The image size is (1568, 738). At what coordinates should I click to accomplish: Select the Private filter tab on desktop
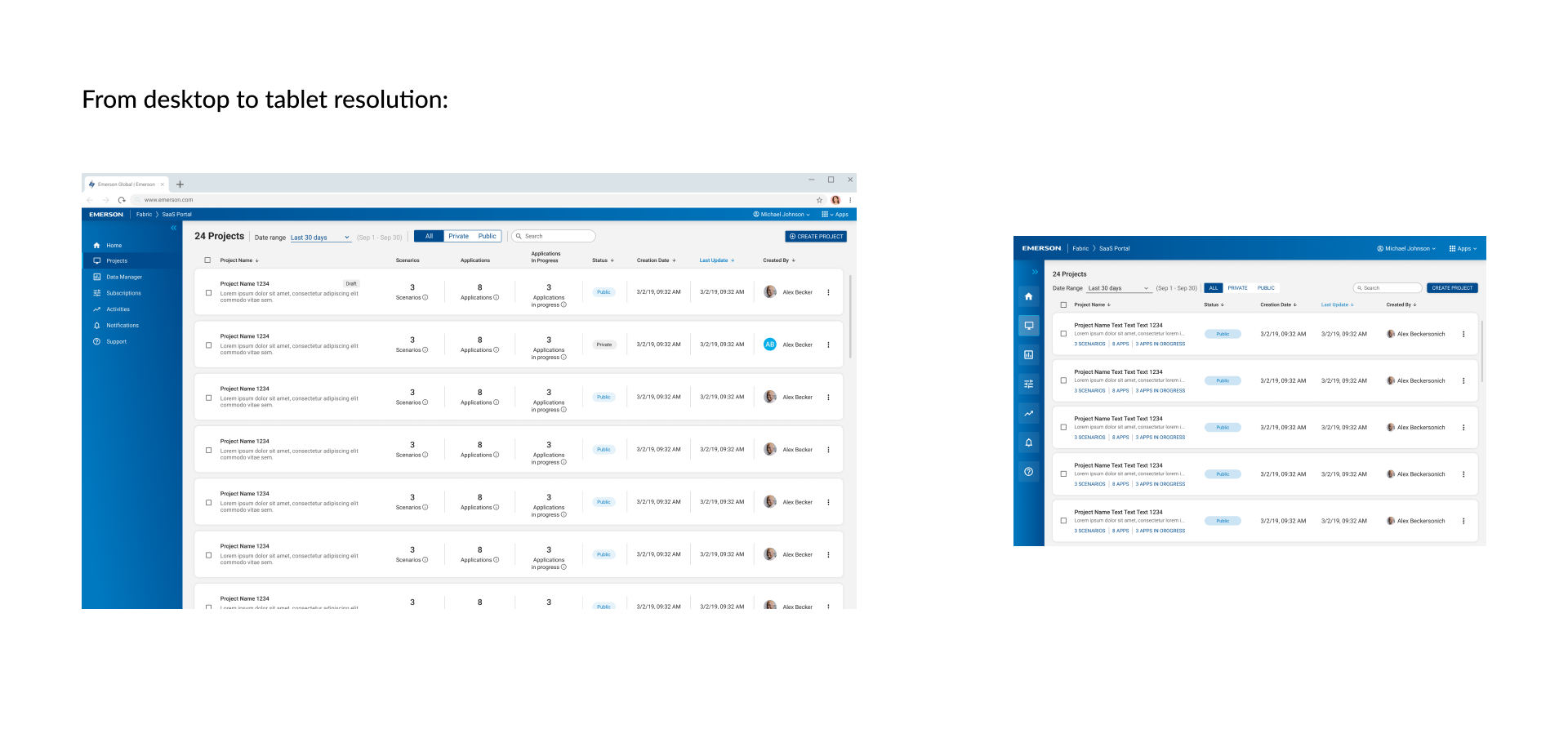pyautogui.click(x=458, y=236)
